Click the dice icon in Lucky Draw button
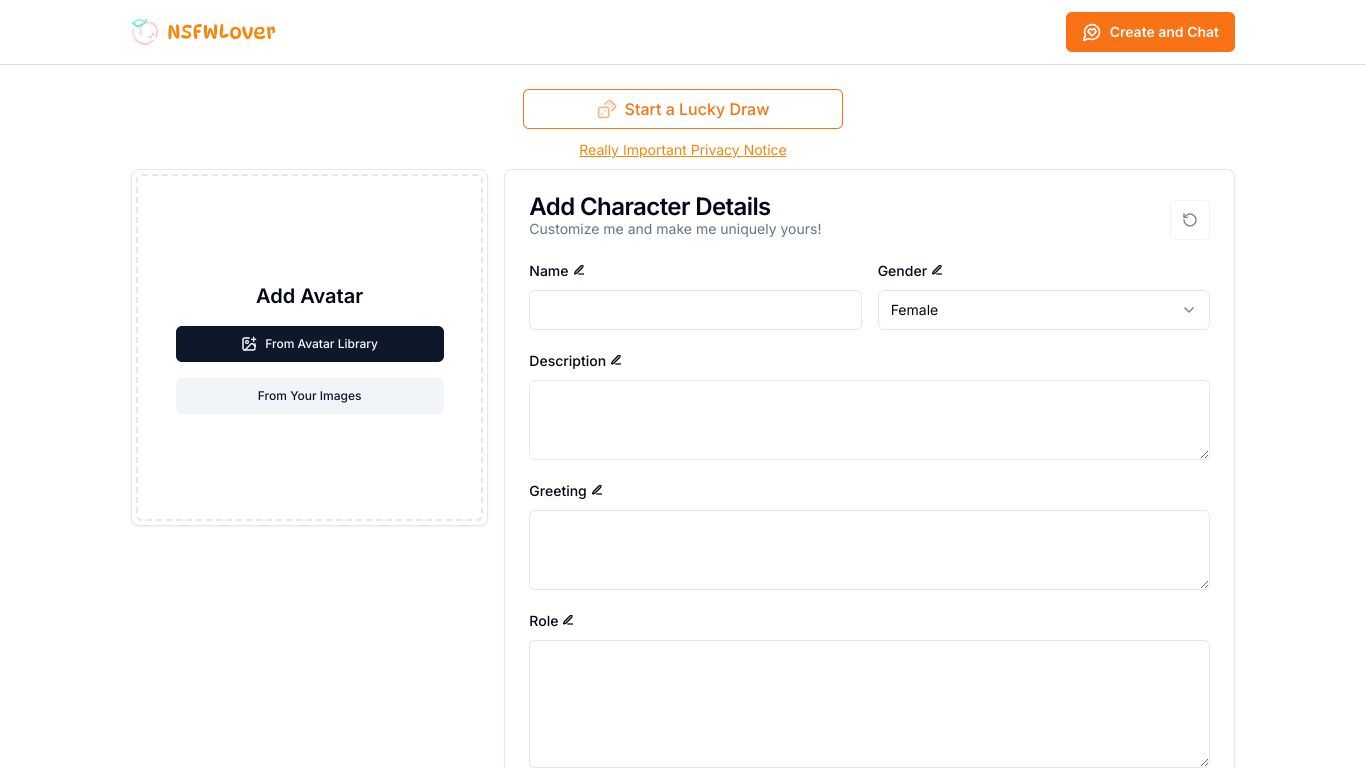This screenshot has height=768, width=1366. click(x=606, y=109)
